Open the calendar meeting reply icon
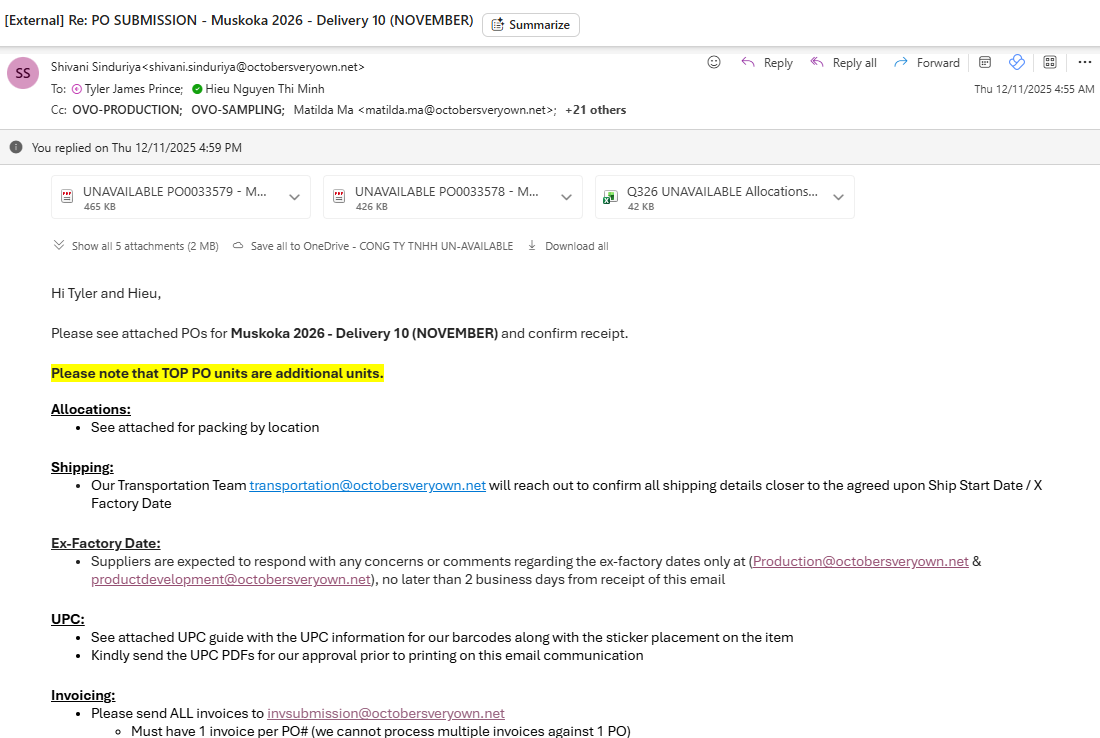 click(x=985, y=62)
